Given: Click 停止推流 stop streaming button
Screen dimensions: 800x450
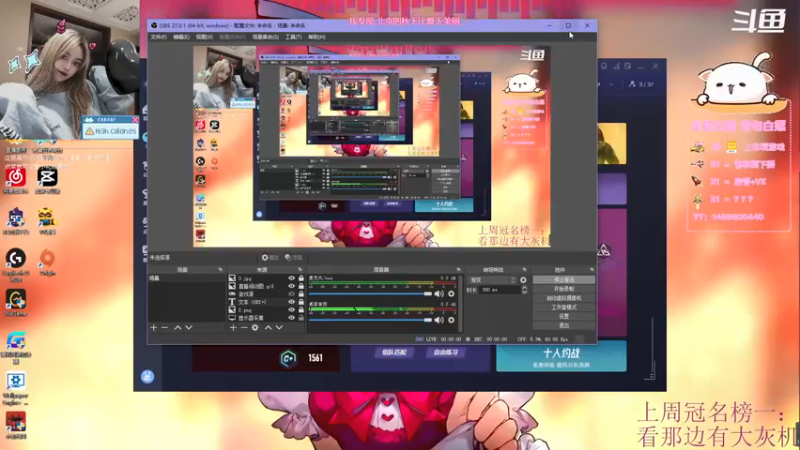Looking at the screenshot, I should (564, 280).
